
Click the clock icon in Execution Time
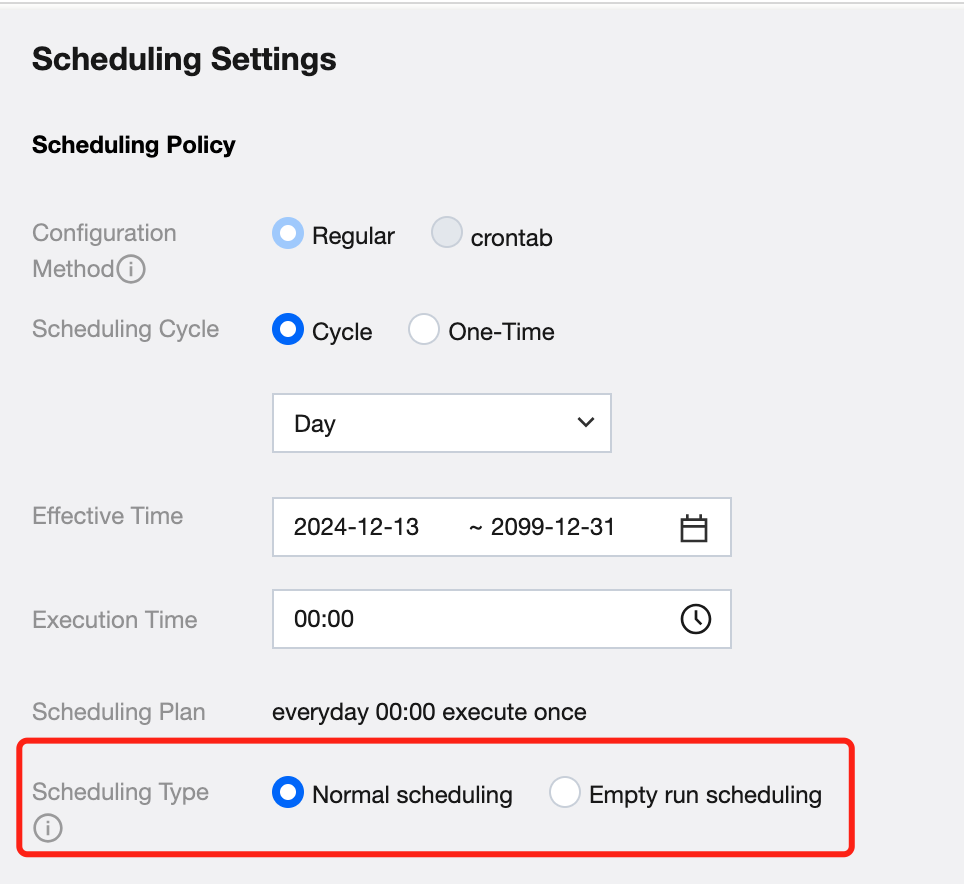click(695, 619)
